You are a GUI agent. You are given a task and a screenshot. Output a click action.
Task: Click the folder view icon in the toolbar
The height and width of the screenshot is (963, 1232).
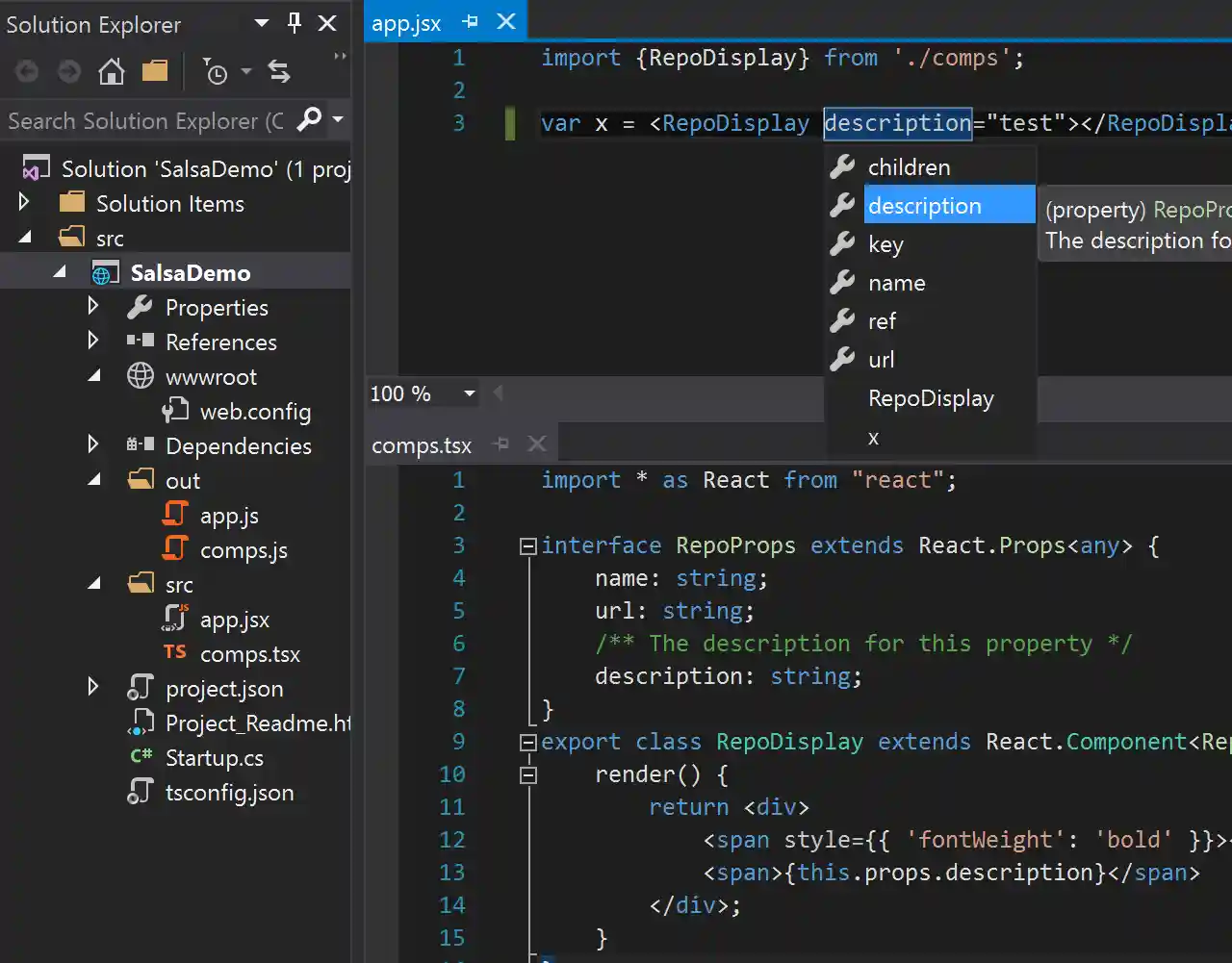point(155,71)
